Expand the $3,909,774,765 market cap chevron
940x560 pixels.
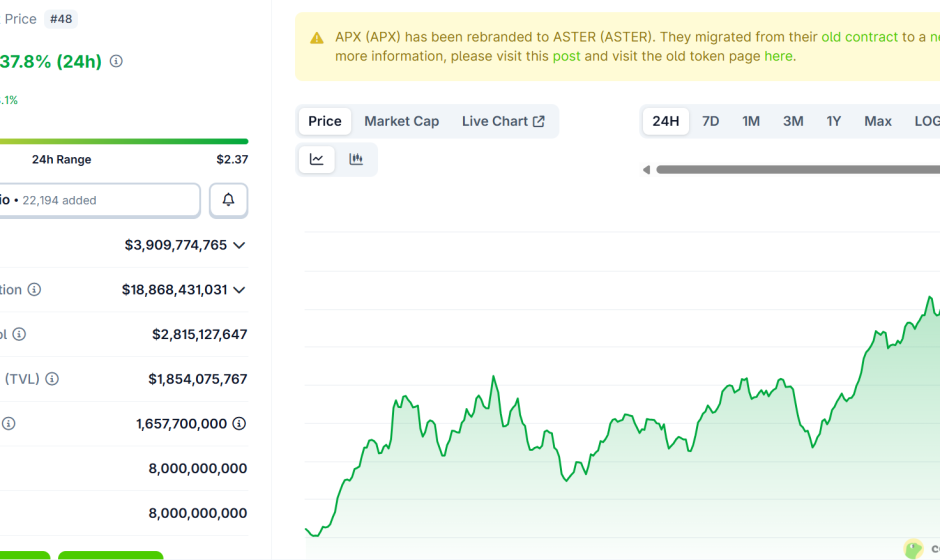point(239,245)
